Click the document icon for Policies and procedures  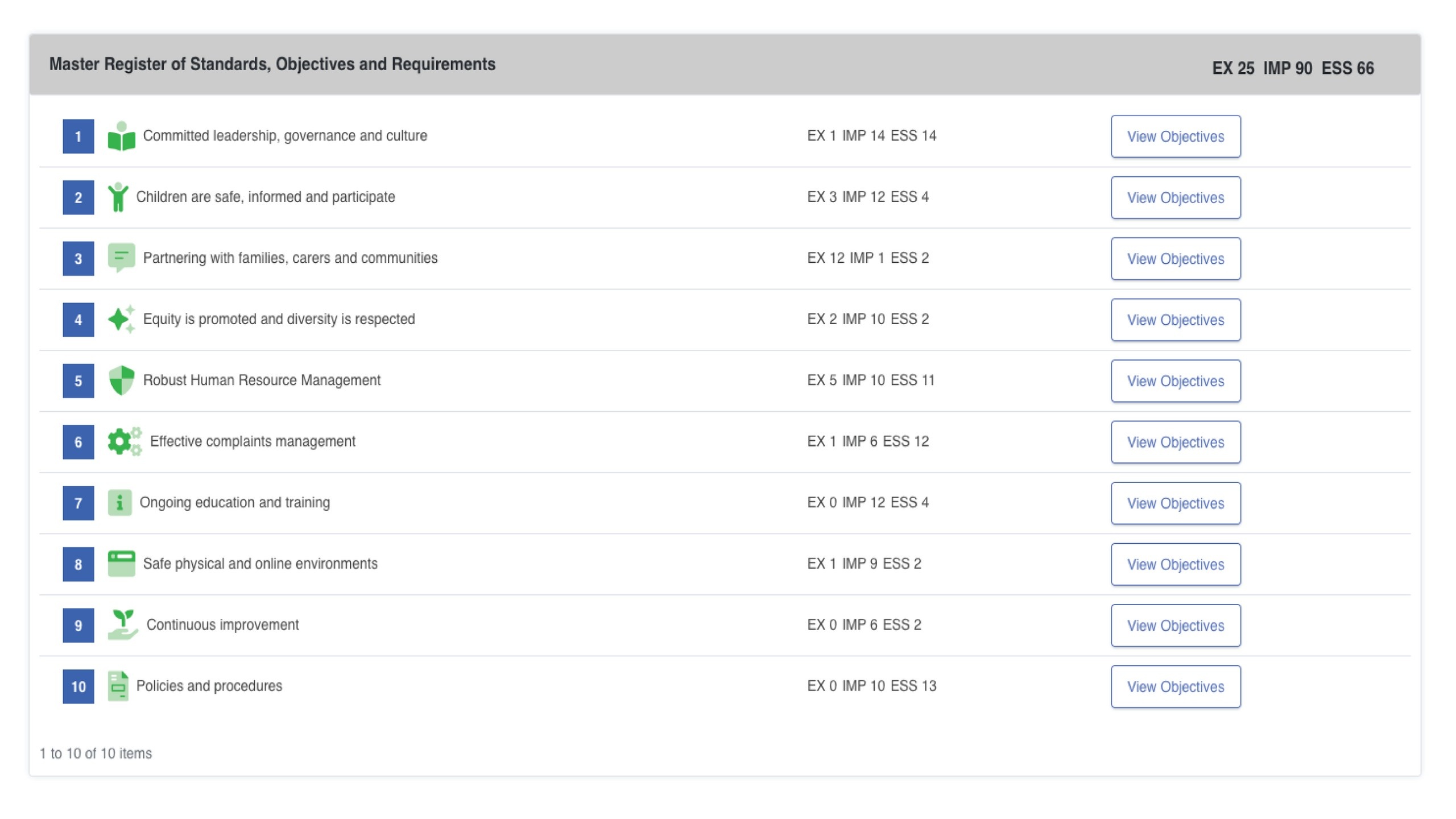118,686
